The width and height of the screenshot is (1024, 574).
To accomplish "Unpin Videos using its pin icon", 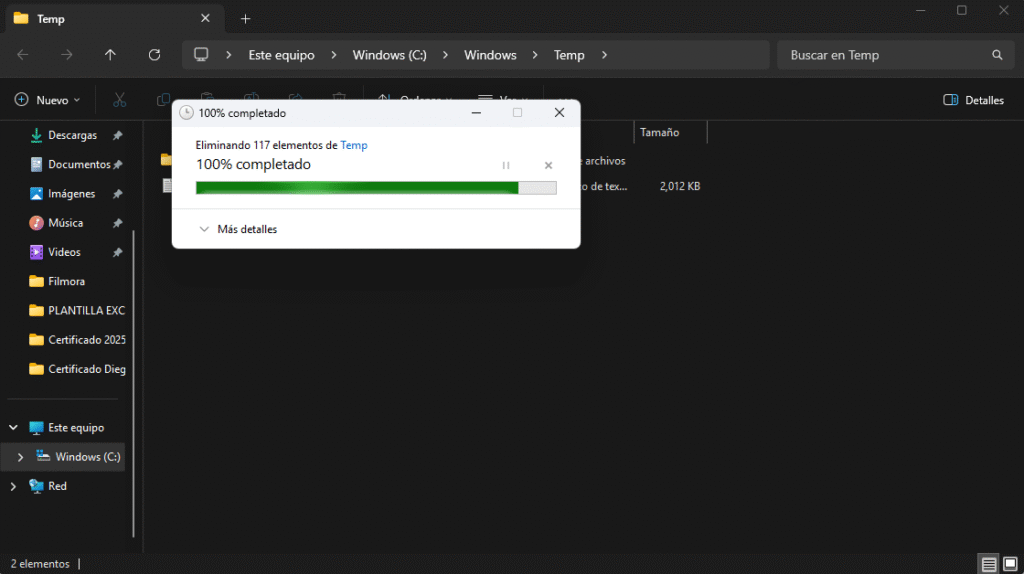I will coord(118,252).
